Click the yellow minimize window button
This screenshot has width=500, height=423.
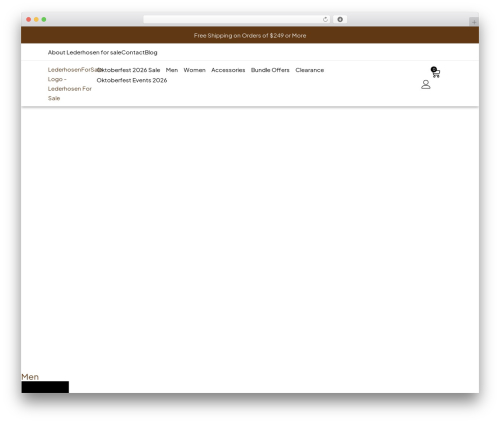36,19
